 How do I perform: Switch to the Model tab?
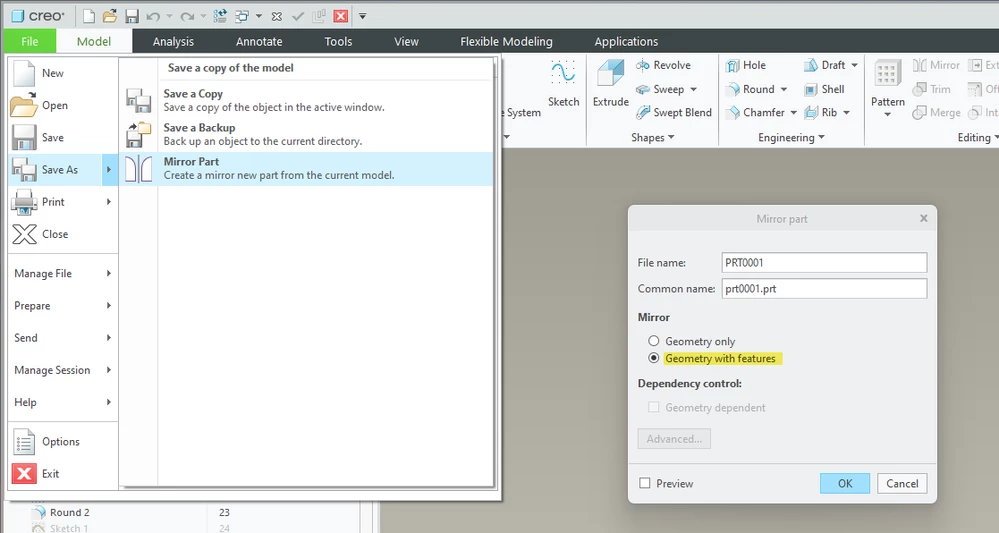coord(94,41)
